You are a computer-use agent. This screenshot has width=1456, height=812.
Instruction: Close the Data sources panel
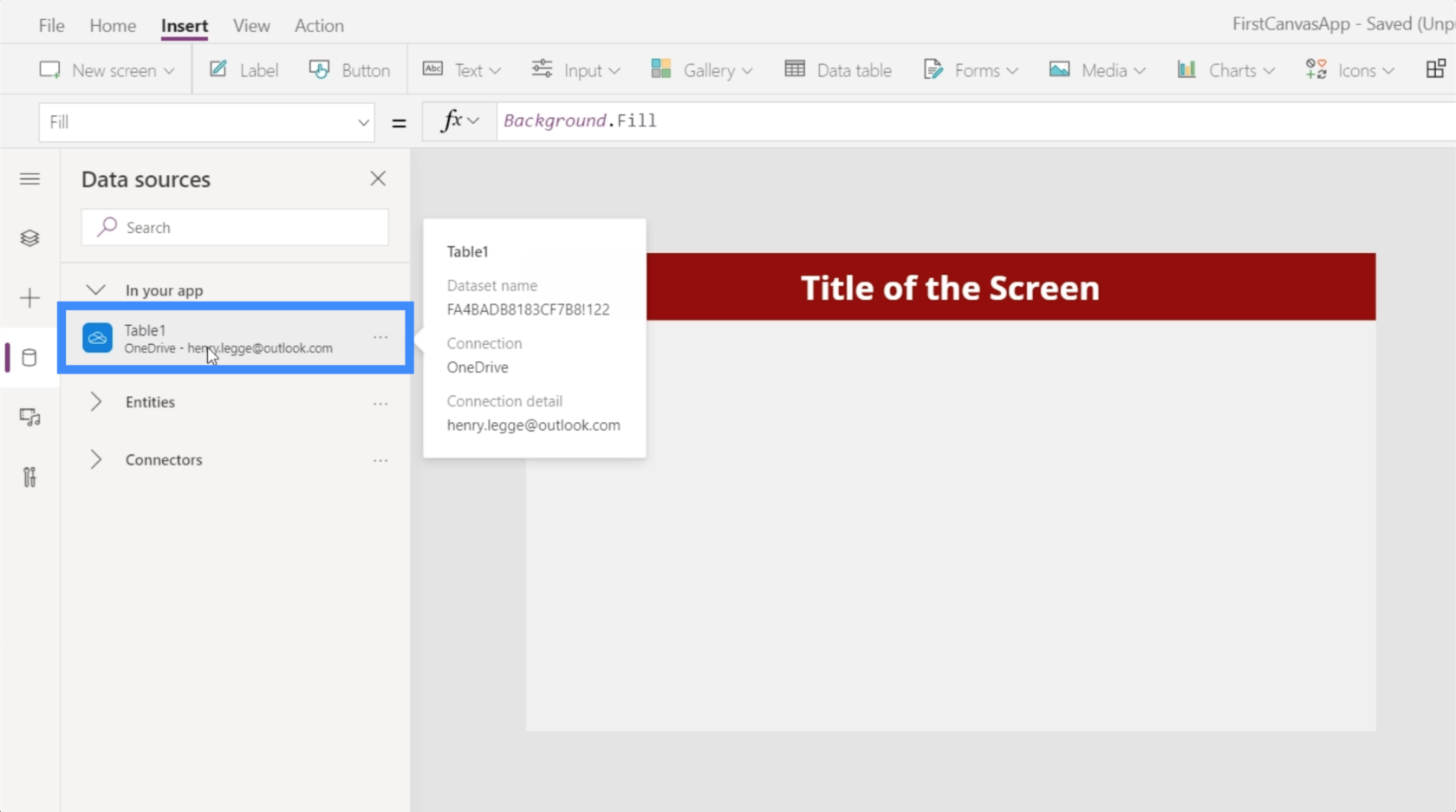(x=378, y=179)
